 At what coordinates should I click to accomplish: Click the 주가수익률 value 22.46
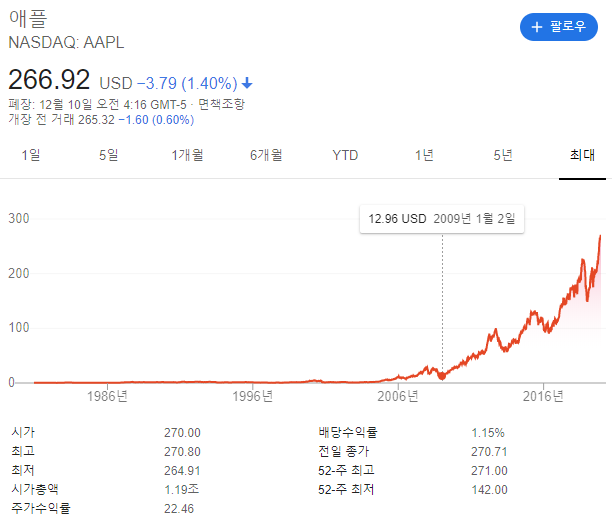click(x=179, y=509)
